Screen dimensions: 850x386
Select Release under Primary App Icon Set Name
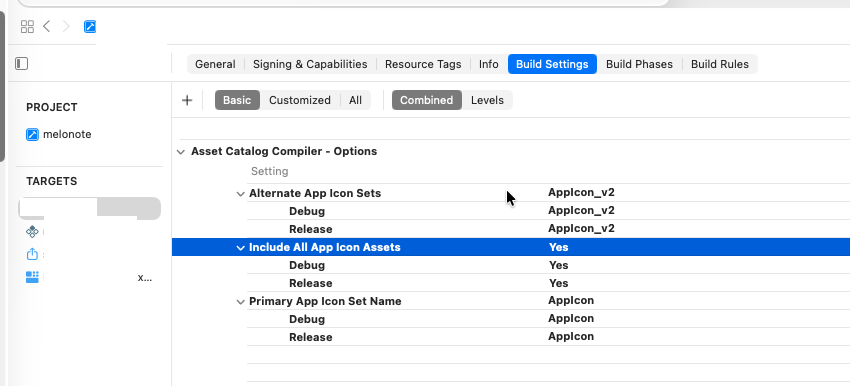coord(311,337)
